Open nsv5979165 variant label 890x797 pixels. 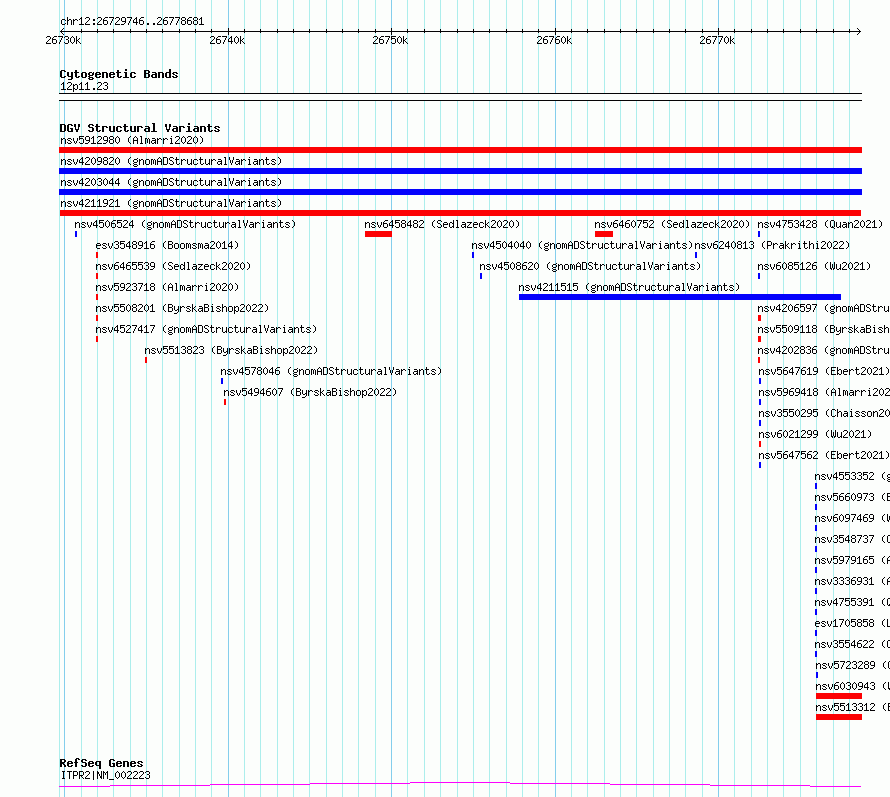(852, 560)
